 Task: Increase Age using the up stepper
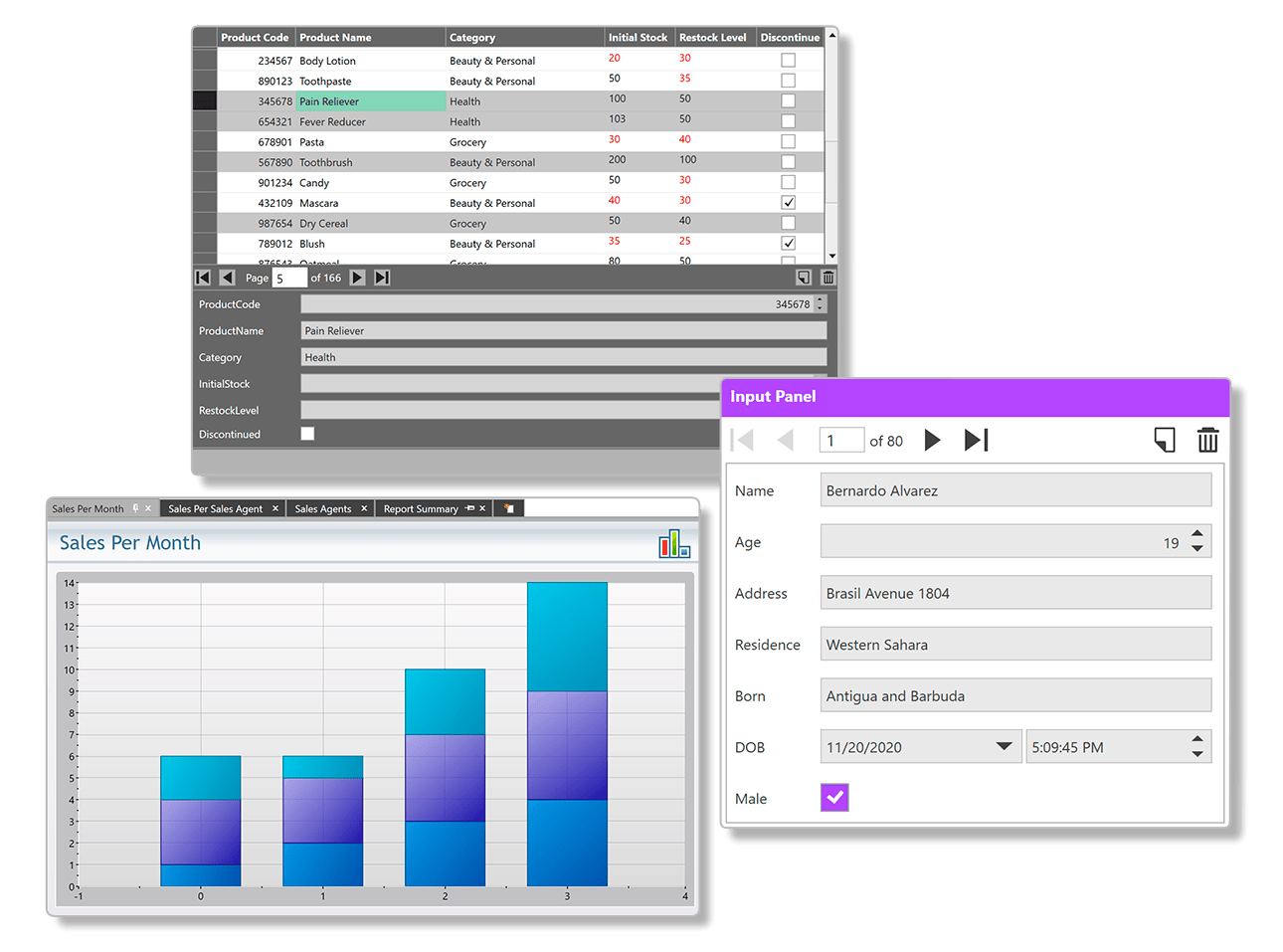point(1197,534)
